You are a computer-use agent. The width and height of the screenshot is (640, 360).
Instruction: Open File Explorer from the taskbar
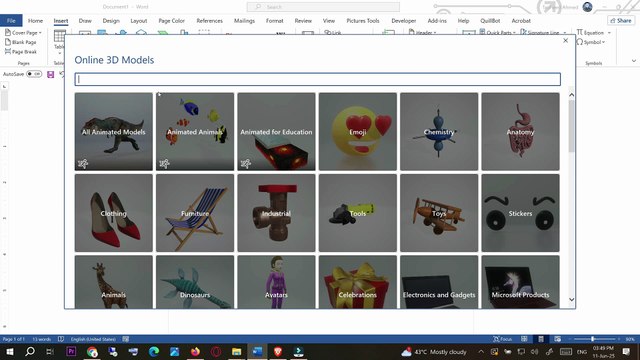[x=236, y=351]
